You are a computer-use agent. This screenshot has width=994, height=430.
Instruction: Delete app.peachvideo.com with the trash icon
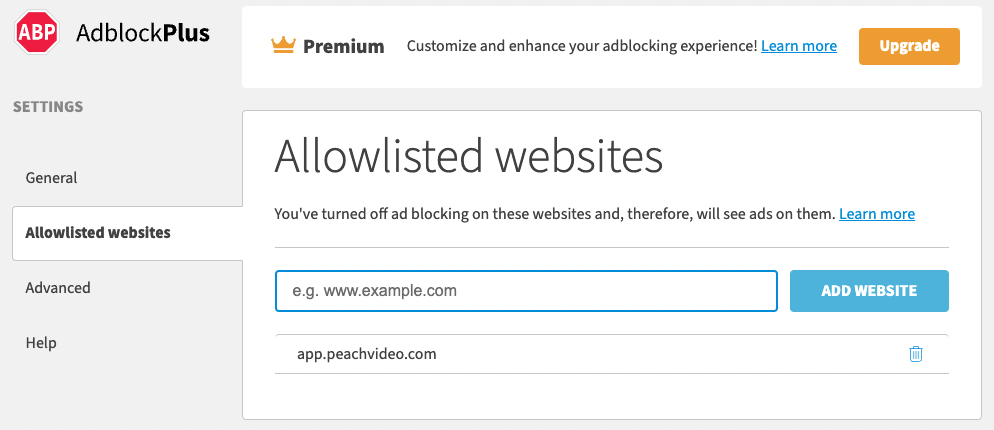tap(915, 354)
